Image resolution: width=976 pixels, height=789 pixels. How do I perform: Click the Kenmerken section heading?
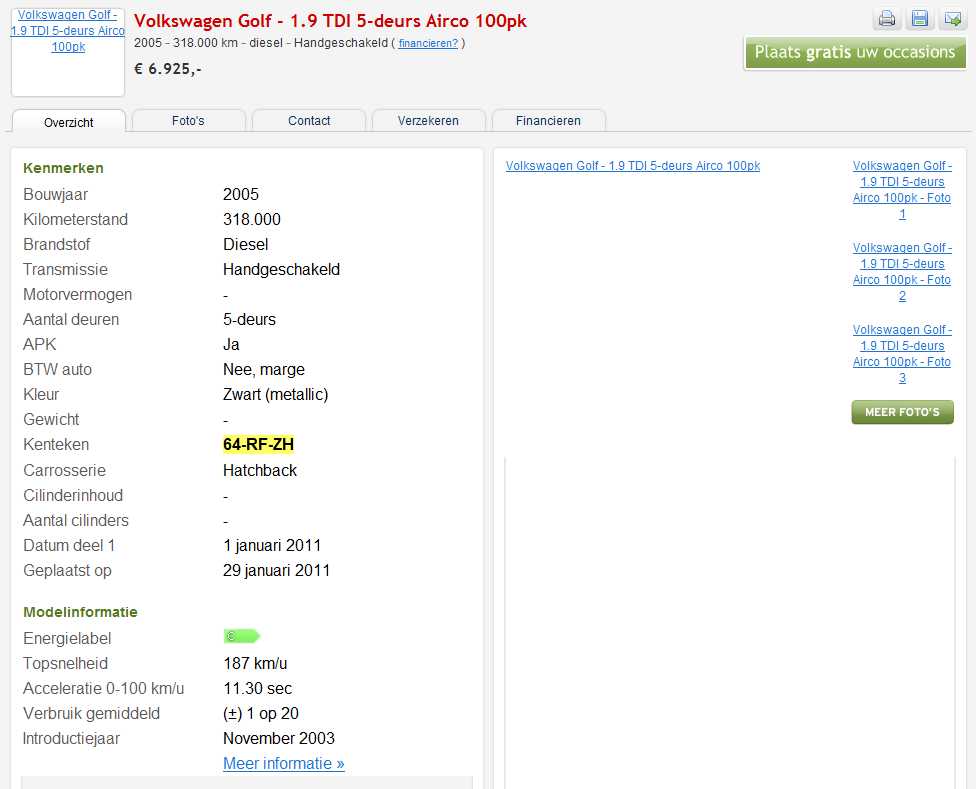tap(63, 168)
